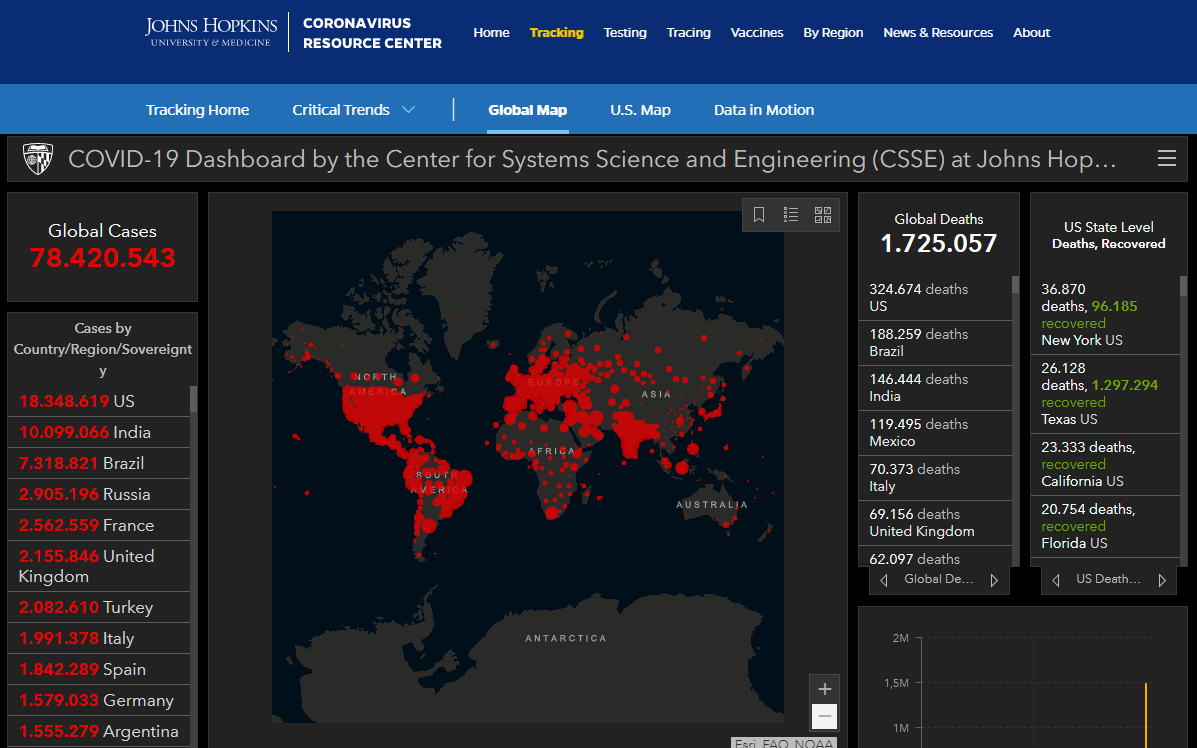Select the Germany row in cases list
This screenshot has width=1197, height=748.
coord(98,701)
